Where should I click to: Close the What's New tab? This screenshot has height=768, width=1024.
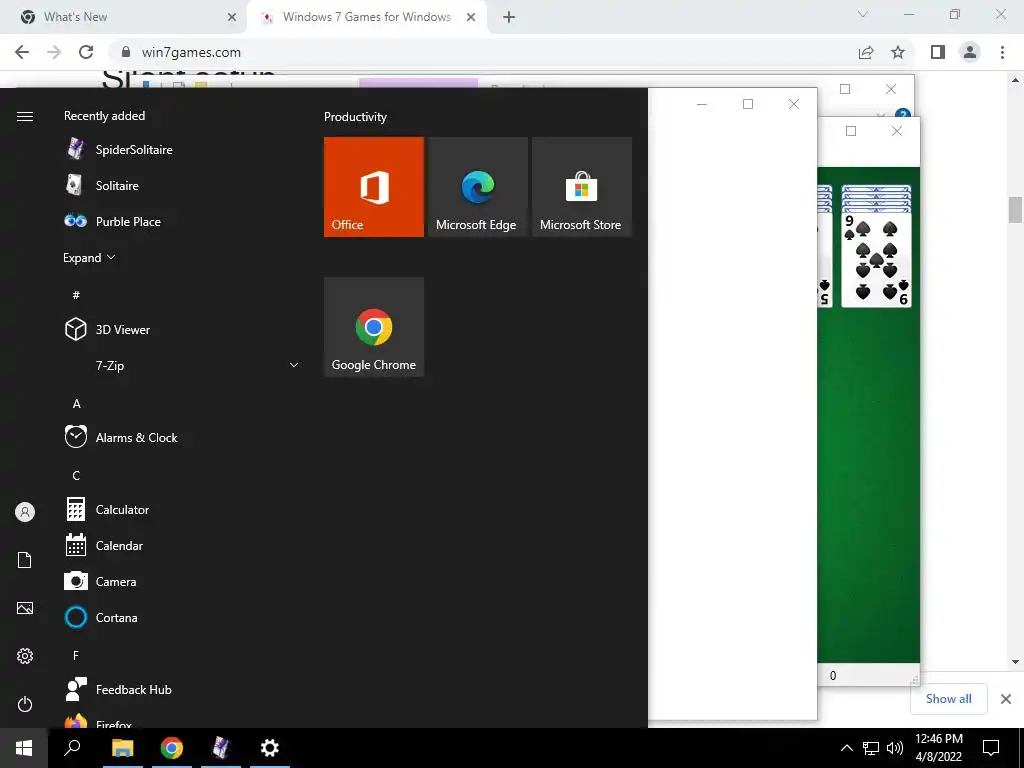(x=232, y=17)
